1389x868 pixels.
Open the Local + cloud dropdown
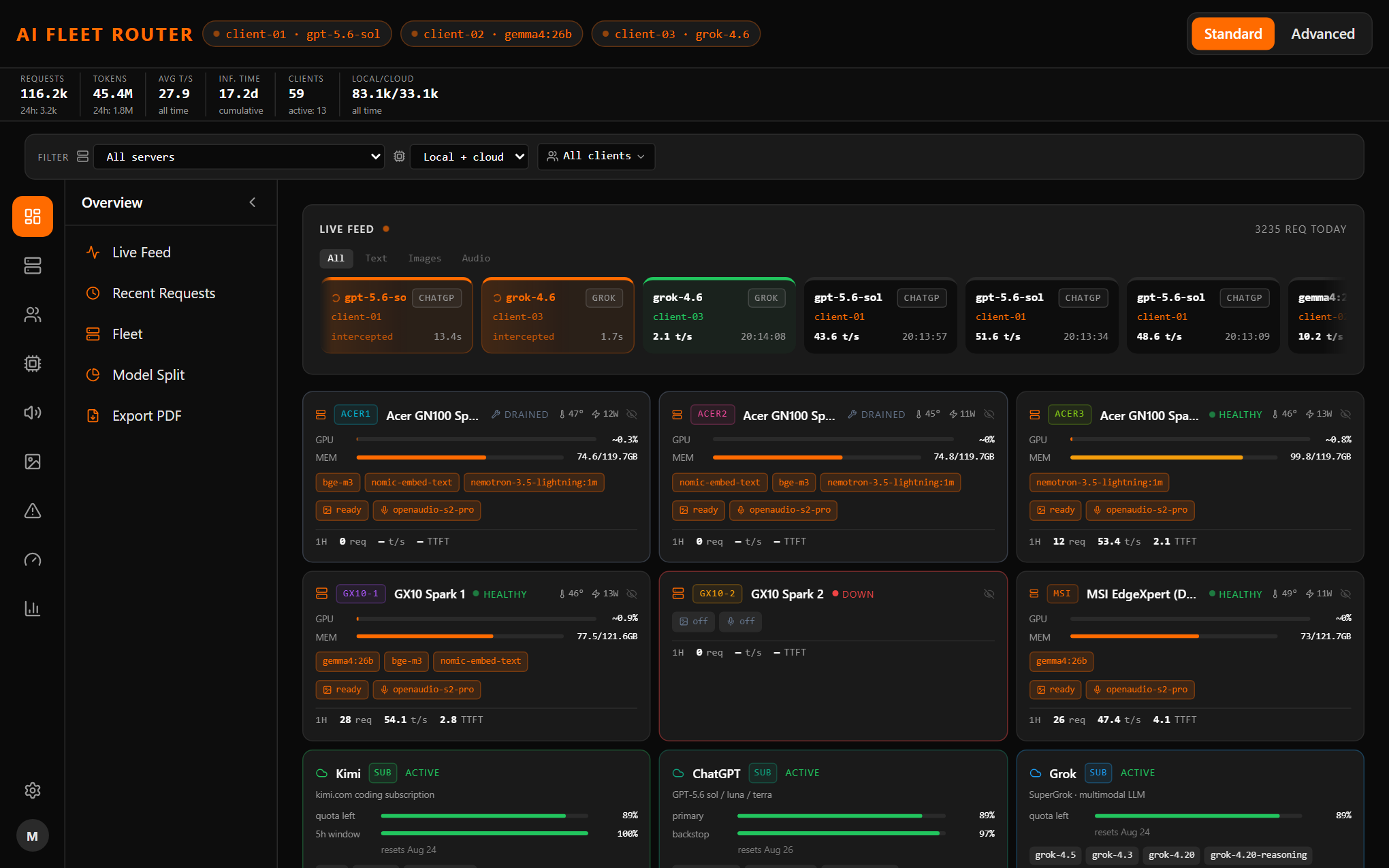469,157
